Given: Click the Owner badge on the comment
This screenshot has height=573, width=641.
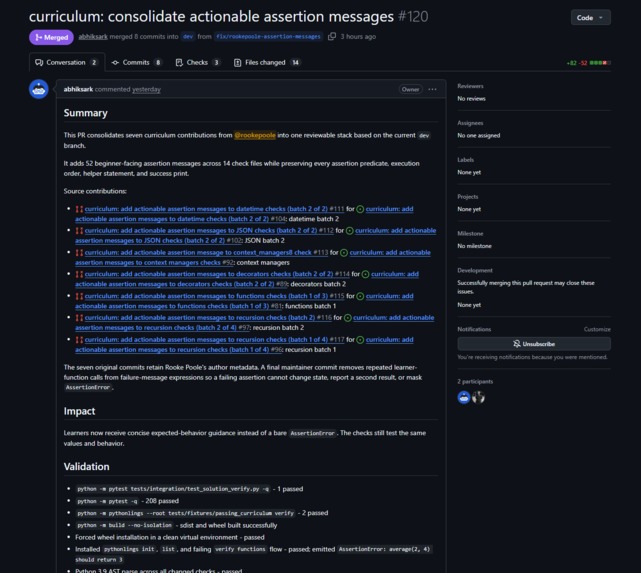Looking at the screenshot, I should tap(410, 89).
